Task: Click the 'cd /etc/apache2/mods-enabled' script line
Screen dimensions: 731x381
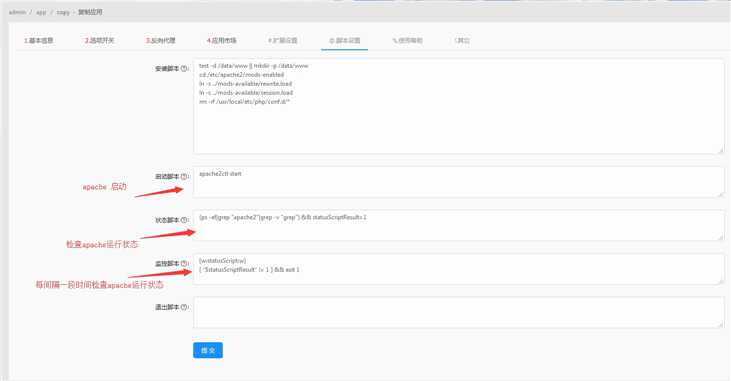Action: [x=241, y=75]
